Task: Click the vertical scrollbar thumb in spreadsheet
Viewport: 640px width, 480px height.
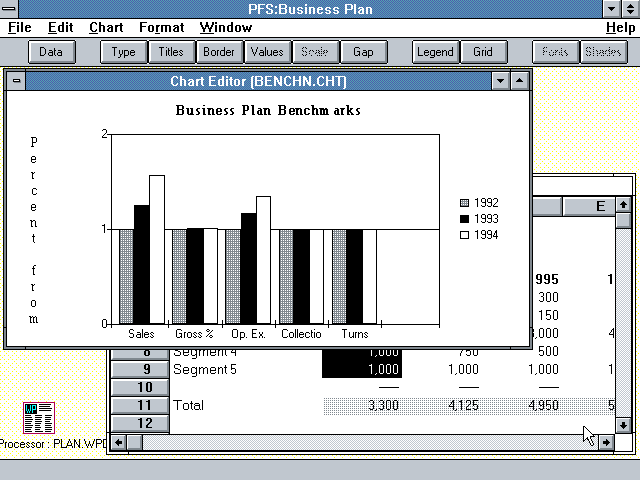Action: pos(623,221)
